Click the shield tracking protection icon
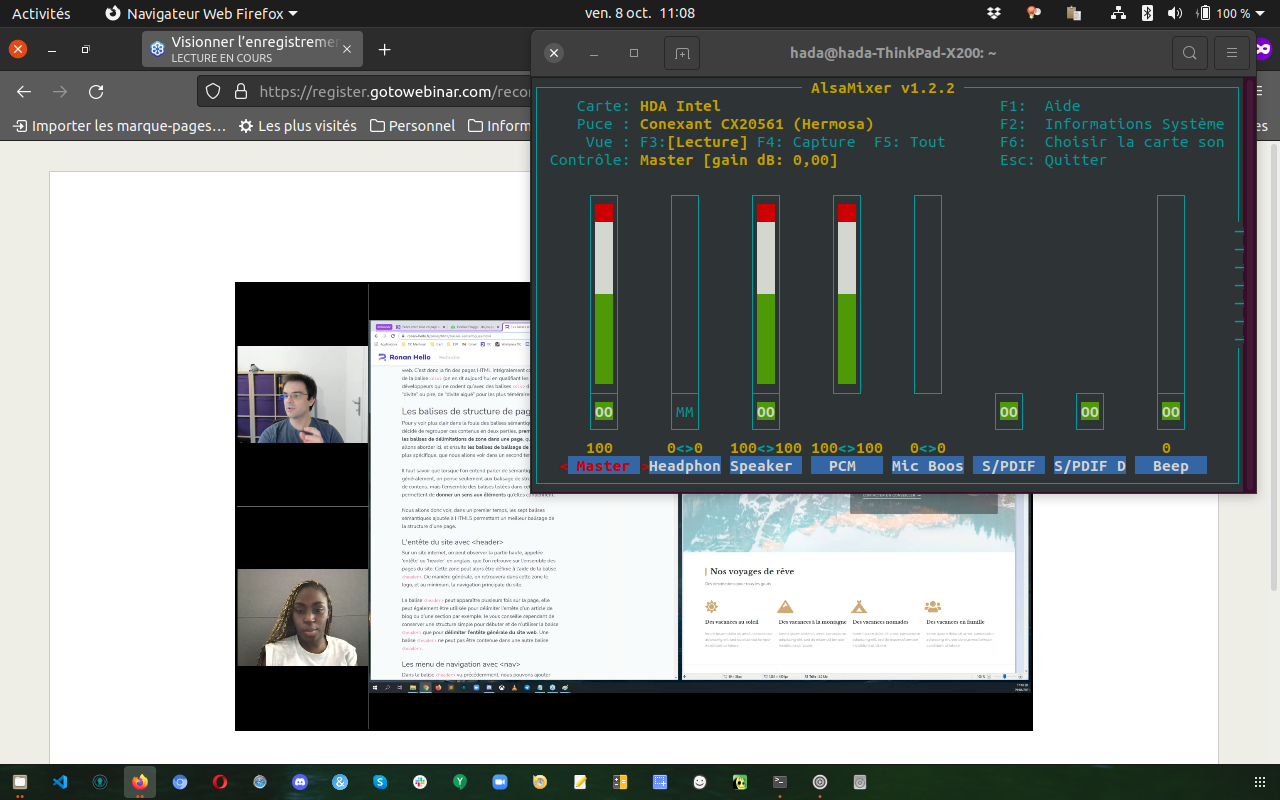 pyautogui.click(x=213, y=91)
